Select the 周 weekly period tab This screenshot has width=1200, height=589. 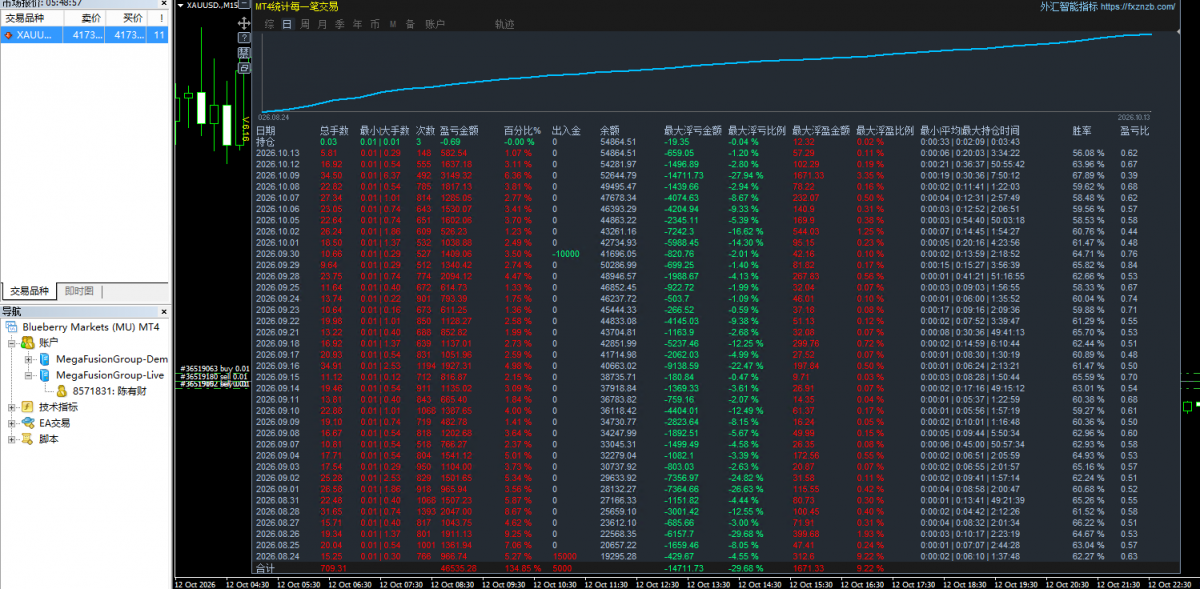pyautogui.click(x=305, y=23)
